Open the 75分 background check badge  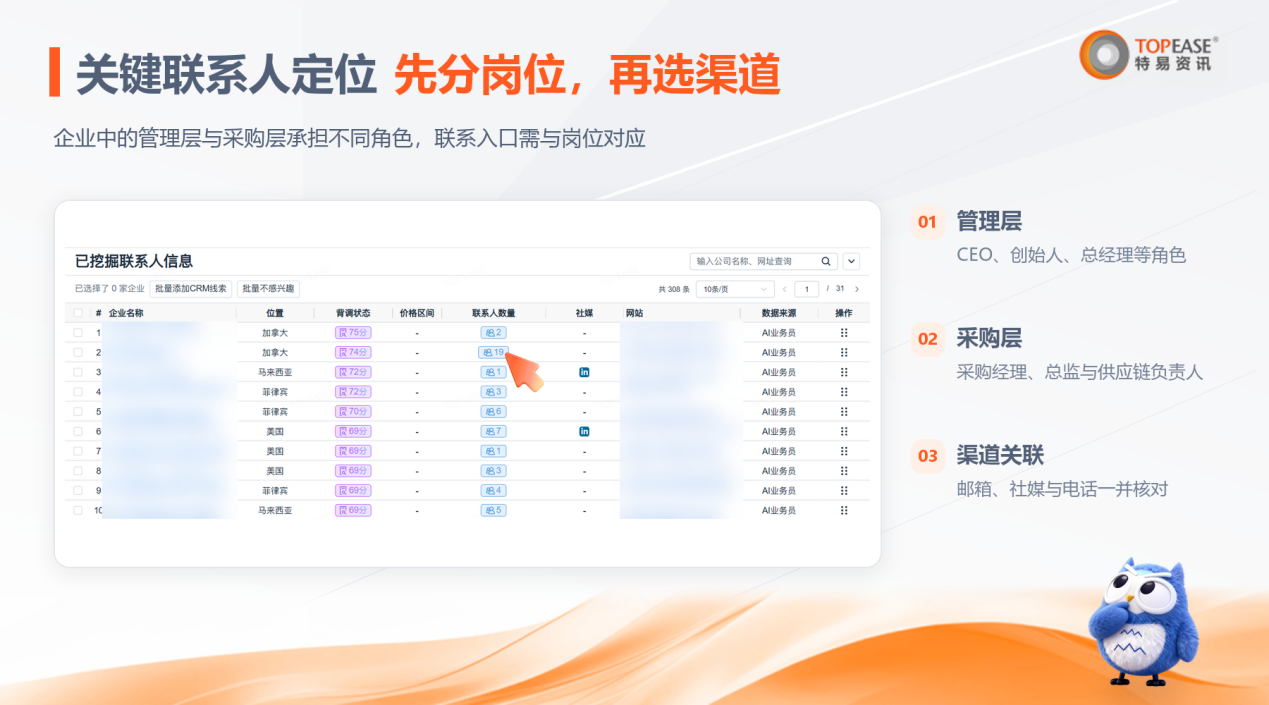353,332
